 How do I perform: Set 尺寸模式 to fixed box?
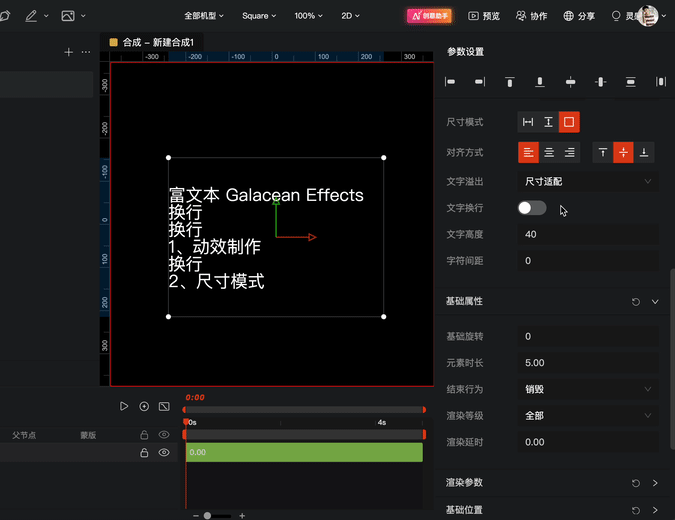click(x=569, y=122)
